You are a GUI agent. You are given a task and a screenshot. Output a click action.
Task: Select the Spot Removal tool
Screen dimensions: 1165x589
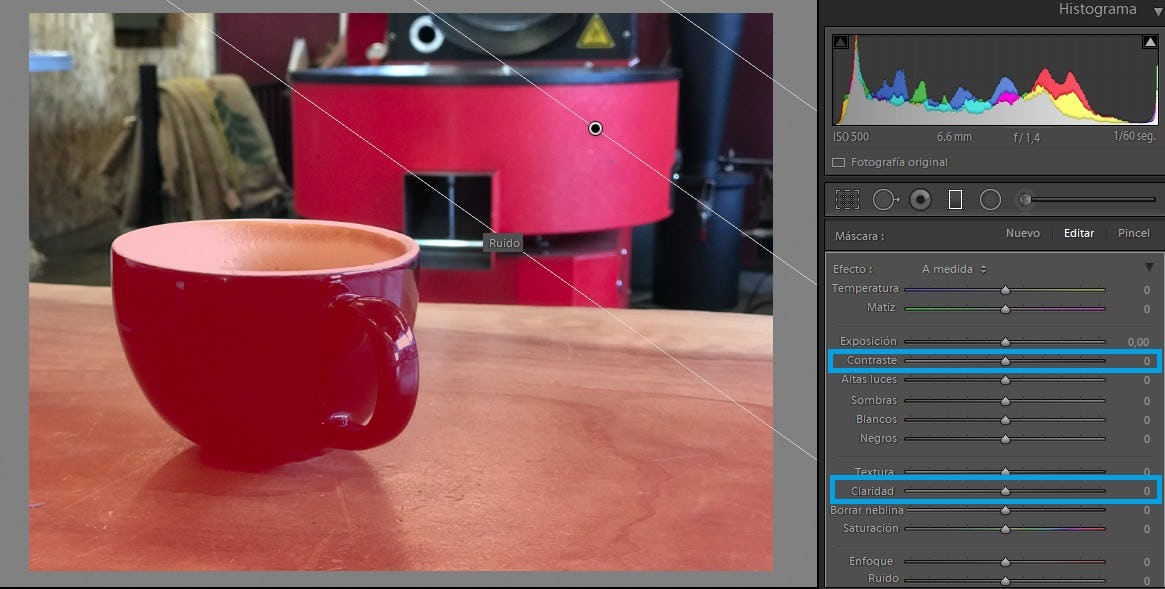click(884, 200)
